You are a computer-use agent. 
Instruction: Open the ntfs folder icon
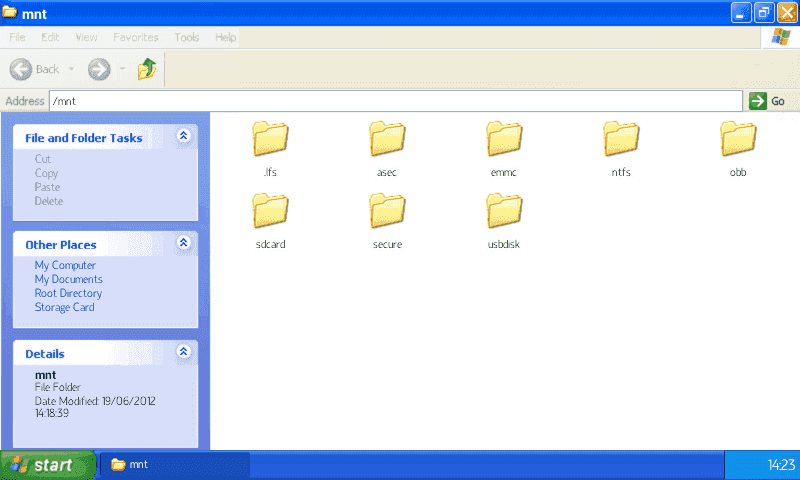pyautogui.click(x=621, y=138)
